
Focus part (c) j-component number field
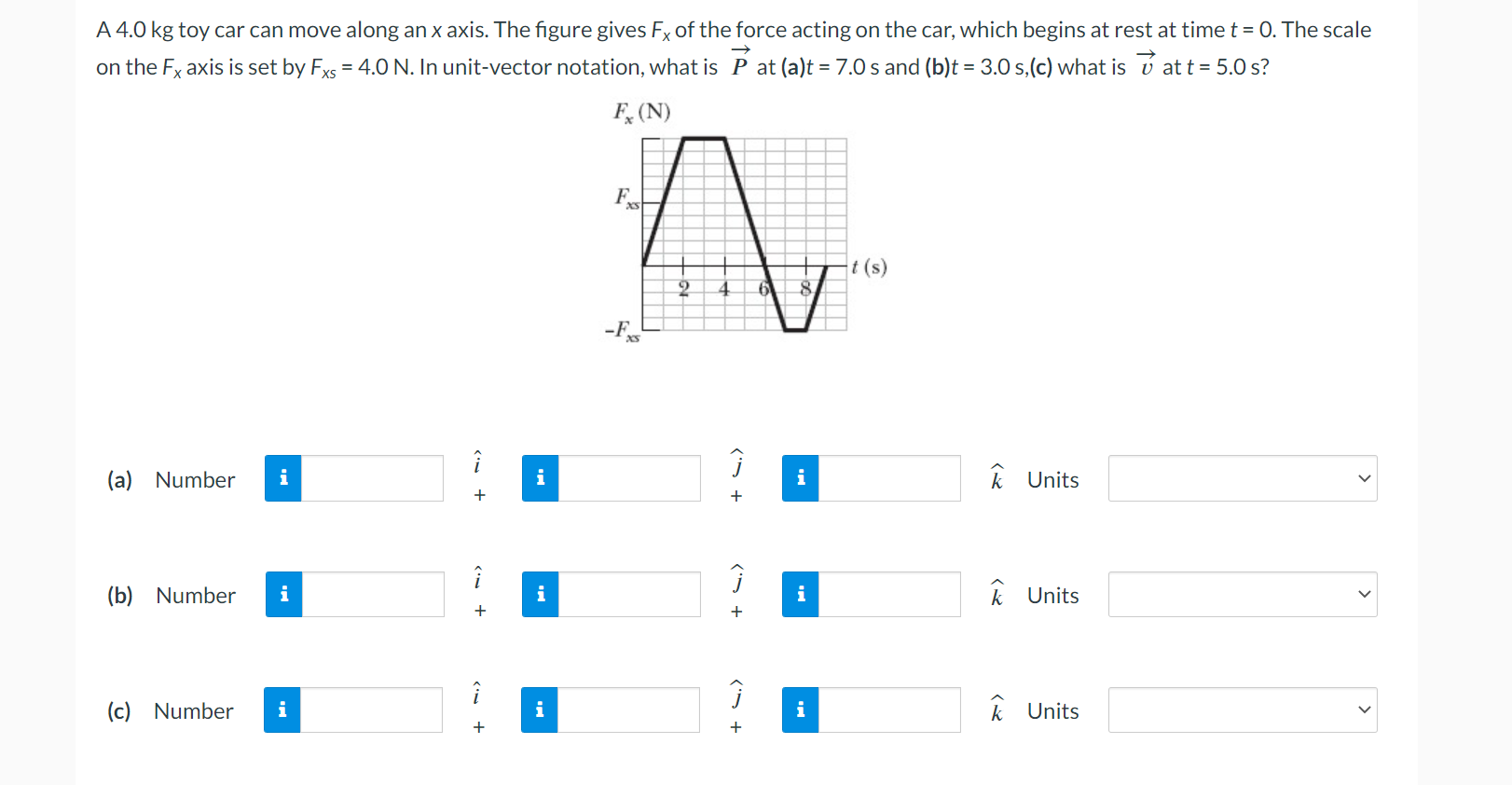[628, 709]
